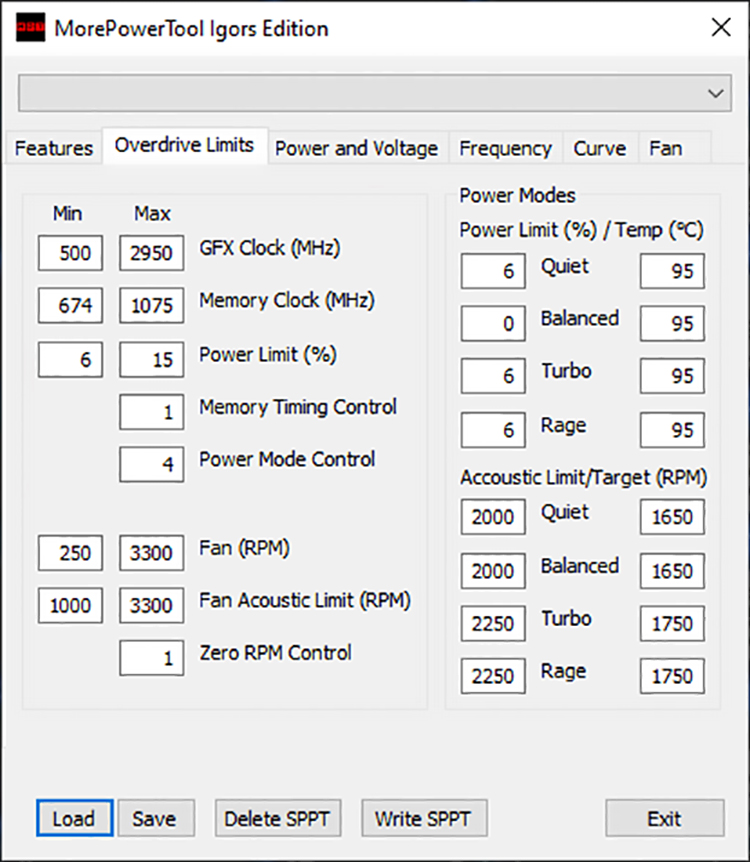This screenshot has width=750, height=862.
Task: Click the Memory Timing Control label
Action: pyautogui.click(x=297, y=407)
